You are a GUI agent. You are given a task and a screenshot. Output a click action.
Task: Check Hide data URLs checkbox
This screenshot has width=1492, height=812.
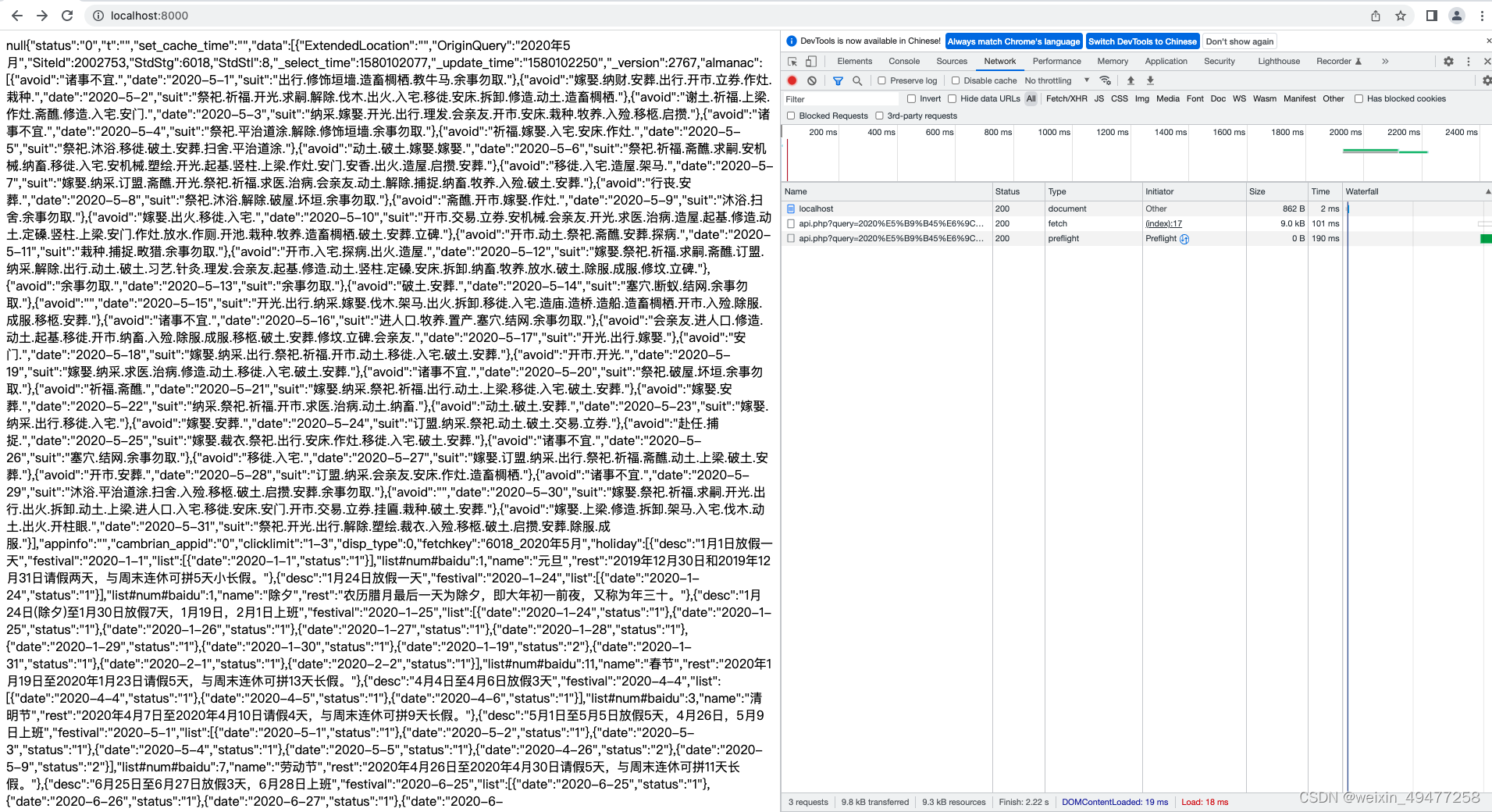point(952,99)
